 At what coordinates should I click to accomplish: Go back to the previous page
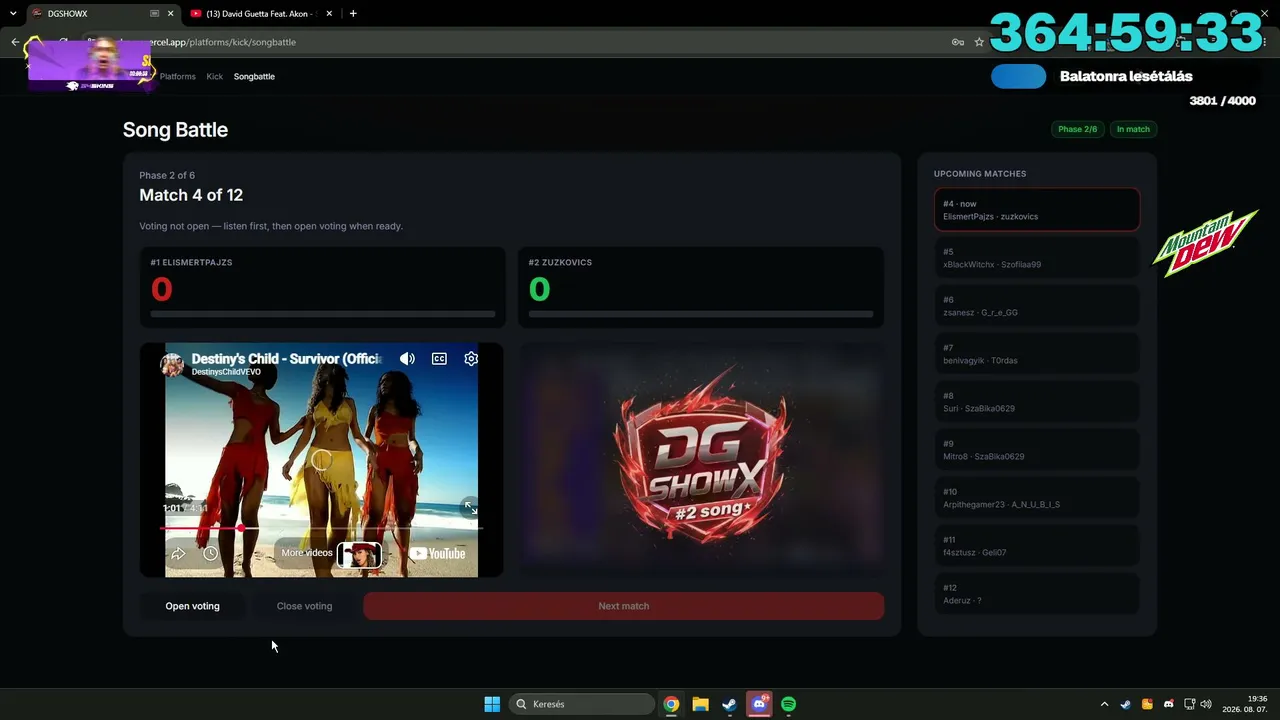15,42
